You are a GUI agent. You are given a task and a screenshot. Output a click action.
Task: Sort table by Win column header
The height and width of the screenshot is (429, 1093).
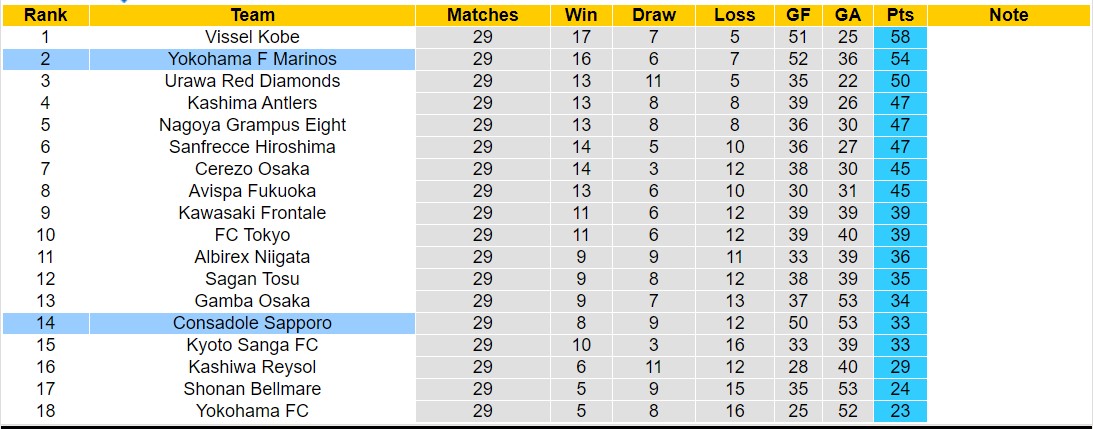(581, 15)
